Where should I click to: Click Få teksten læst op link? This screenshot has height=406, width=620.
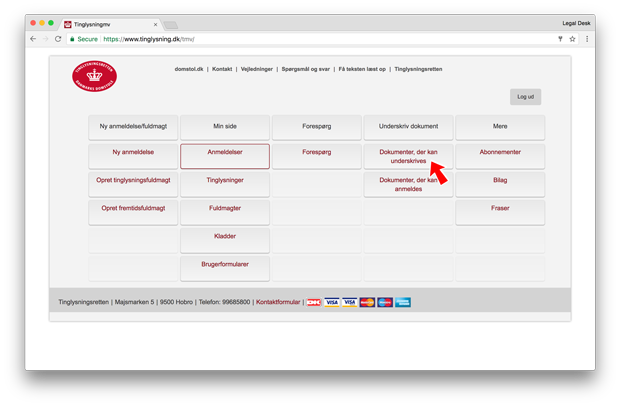[362, 69]
